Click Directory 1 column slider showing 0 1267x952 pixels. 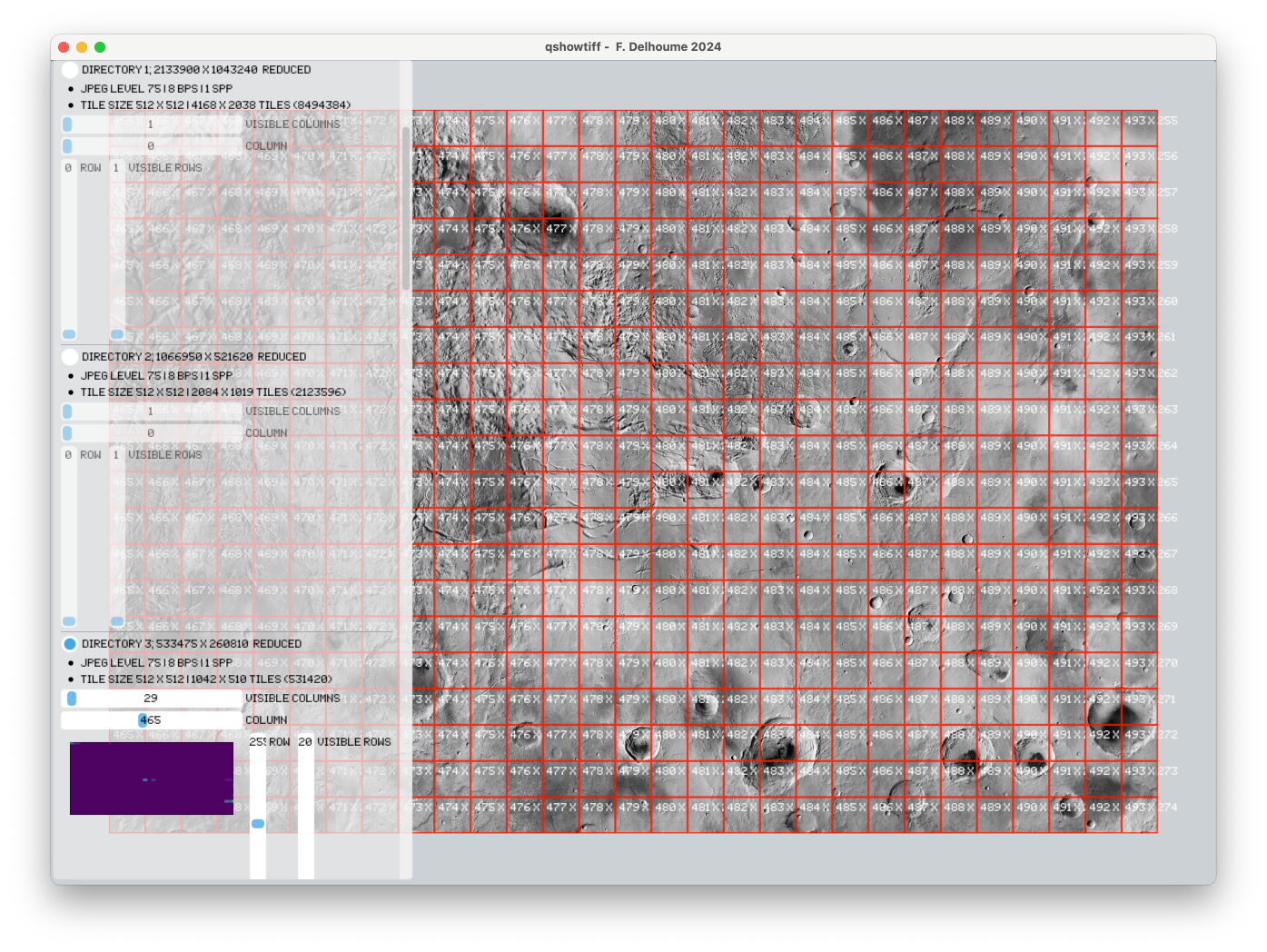click(x=151, y=146)
